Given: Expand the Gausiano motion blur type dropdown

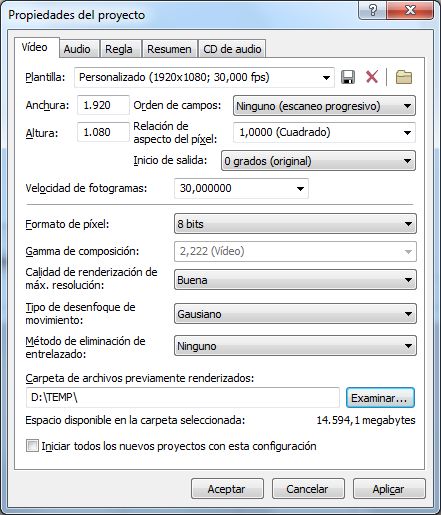Looking at the screenshot, I should pyautogui.click(x=295, y=313).
